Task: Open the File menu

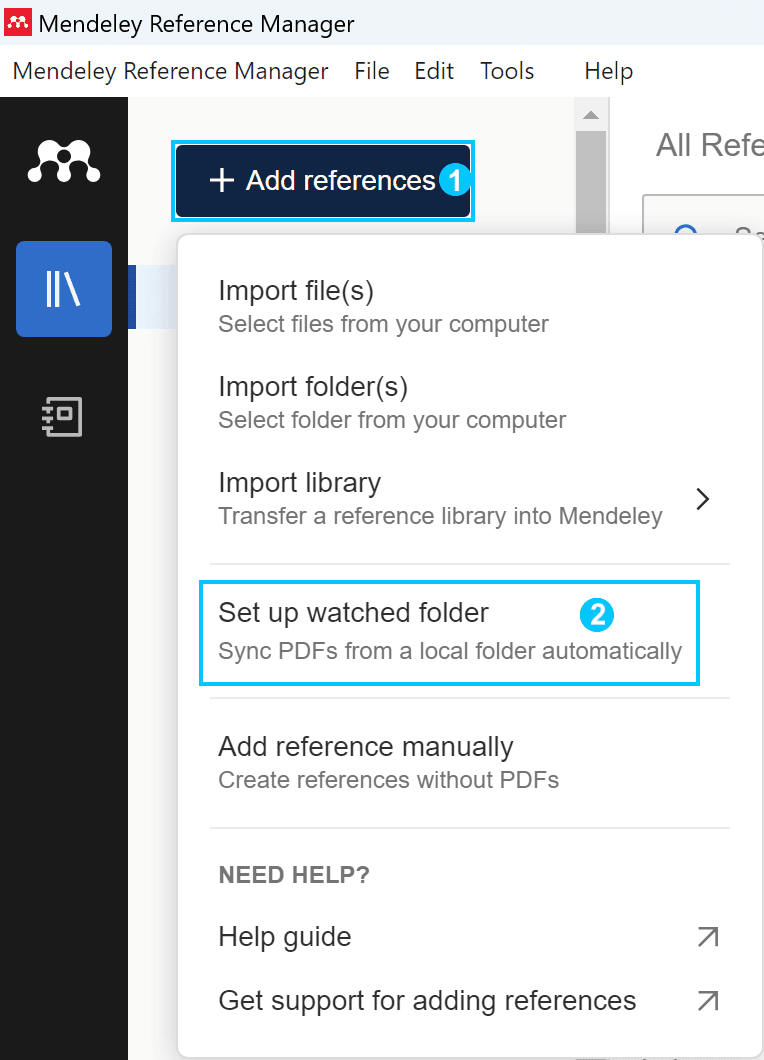Action: [372, 71]
